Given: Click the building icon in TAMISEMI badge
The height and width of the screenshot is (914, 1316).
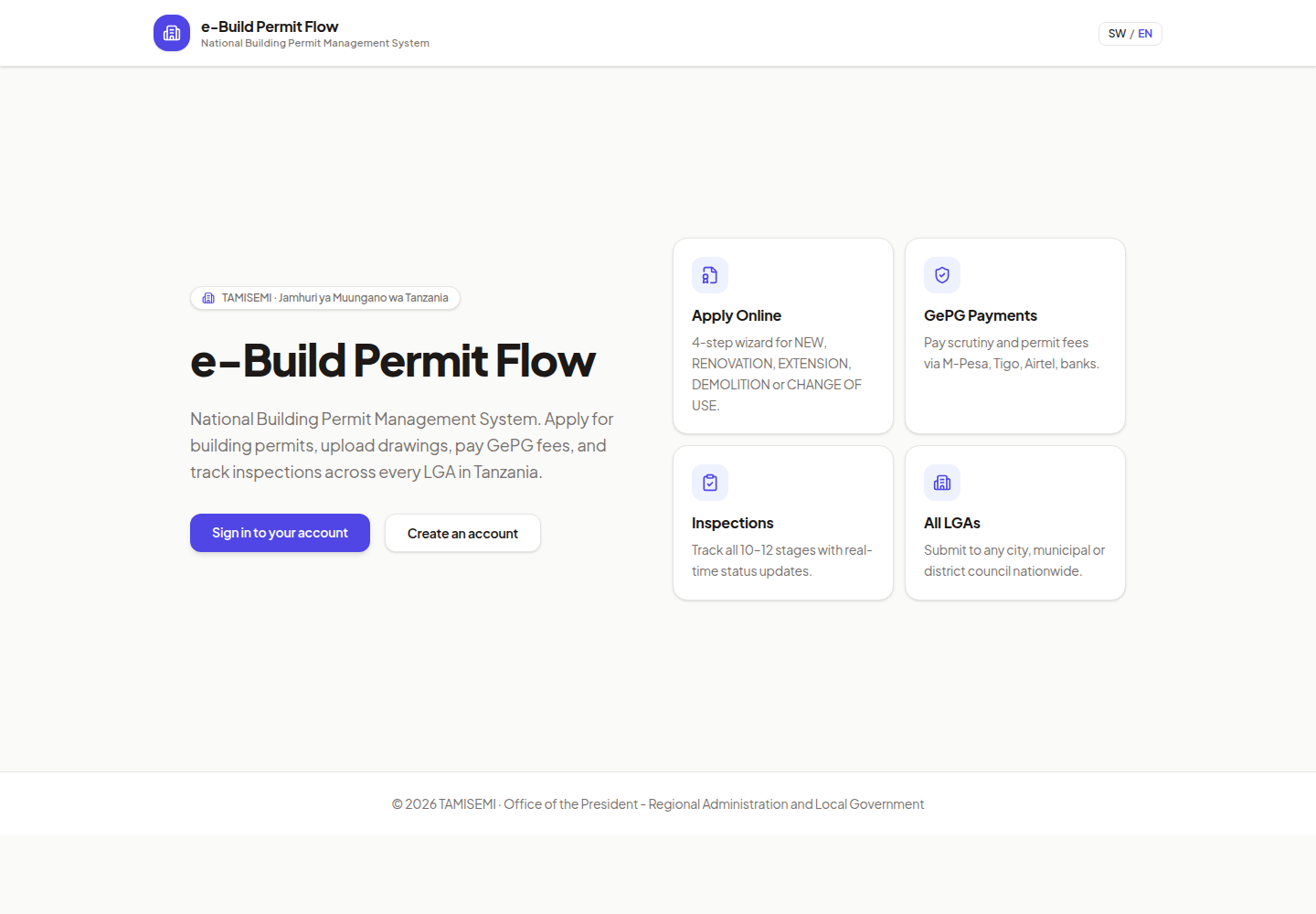Looking at the screenshot, I should [x=208, y=298].
